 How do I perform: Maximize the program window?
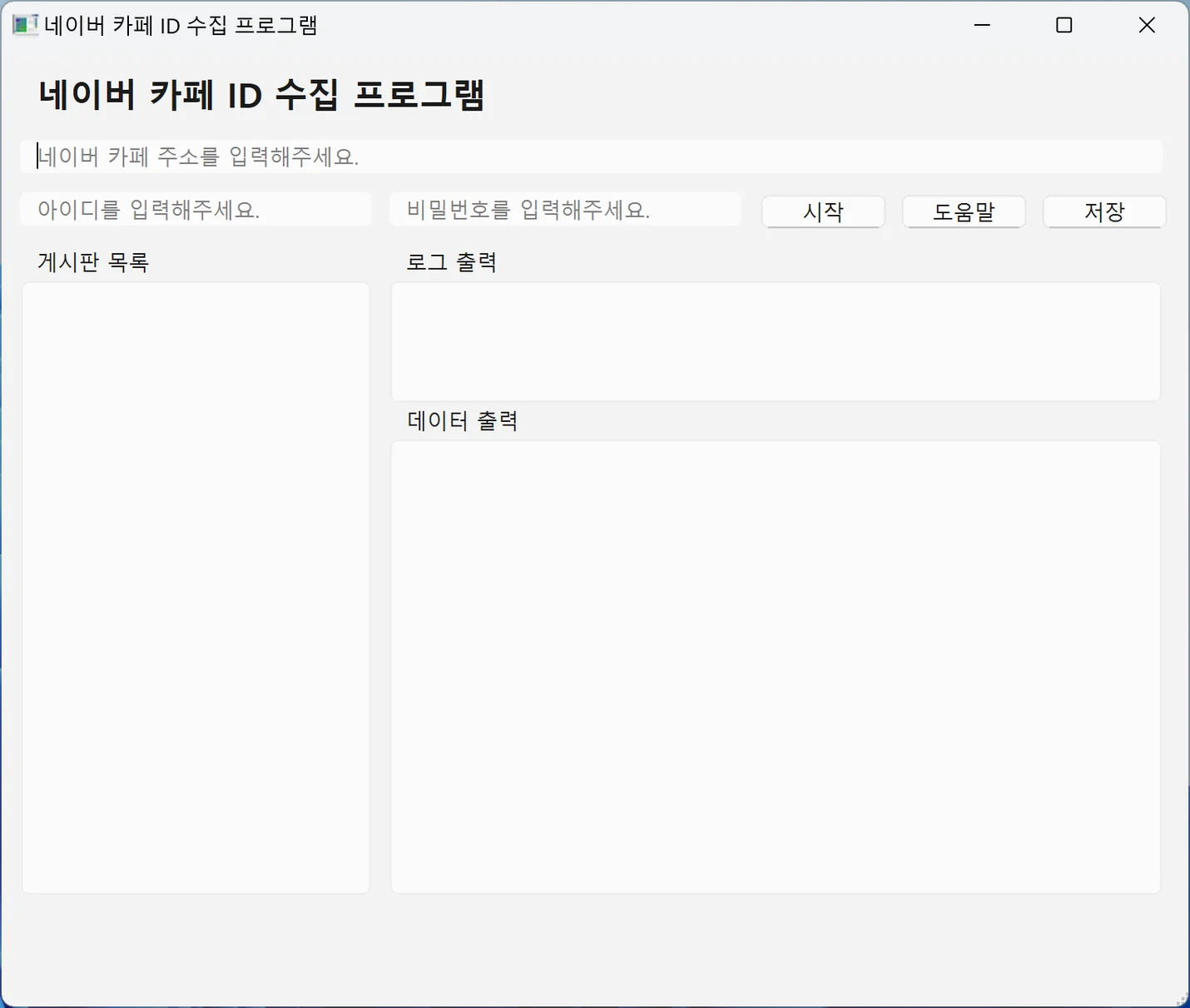(x=1064, y=25)
